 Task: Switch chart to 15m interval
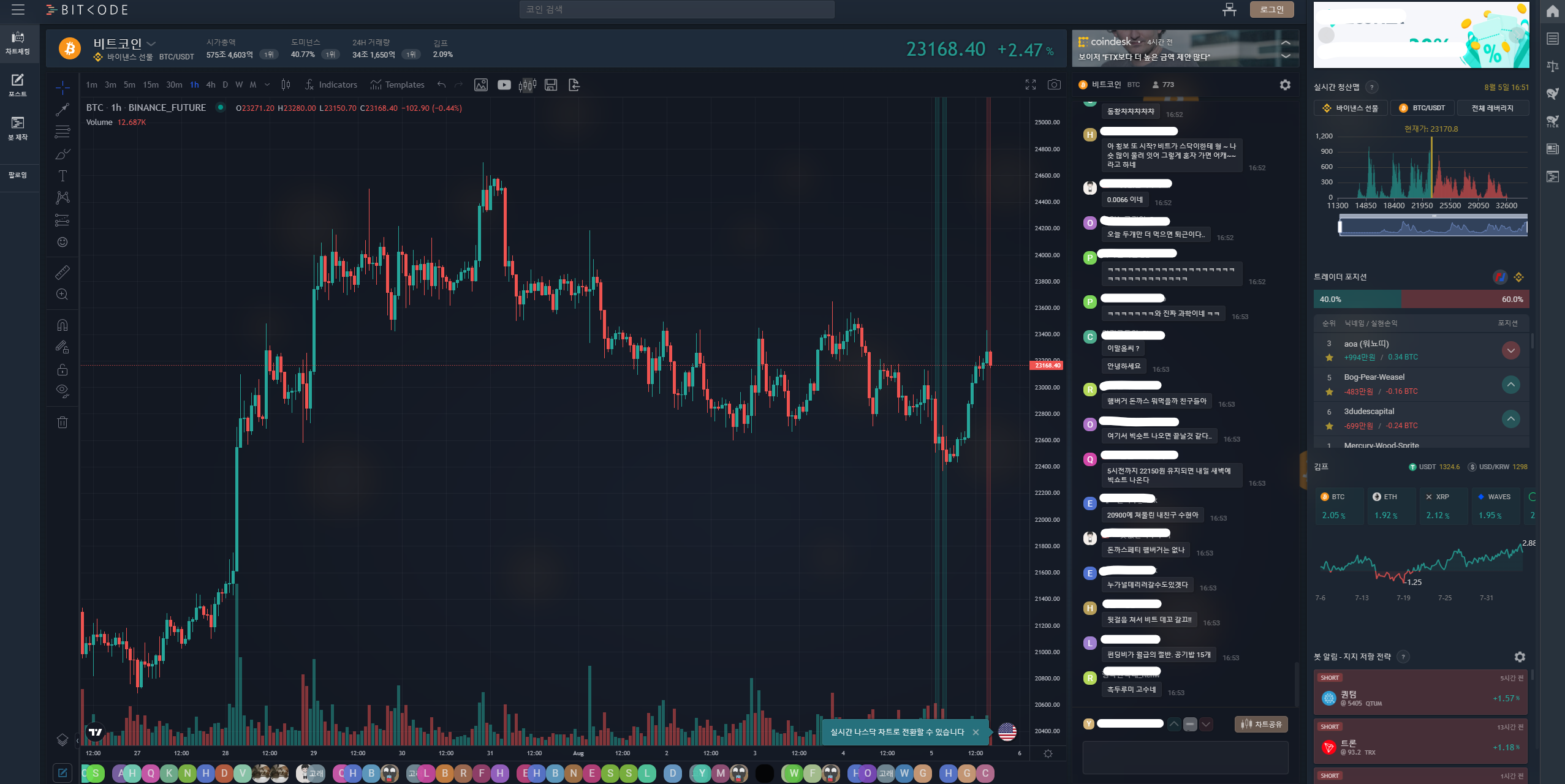point(151,85)
